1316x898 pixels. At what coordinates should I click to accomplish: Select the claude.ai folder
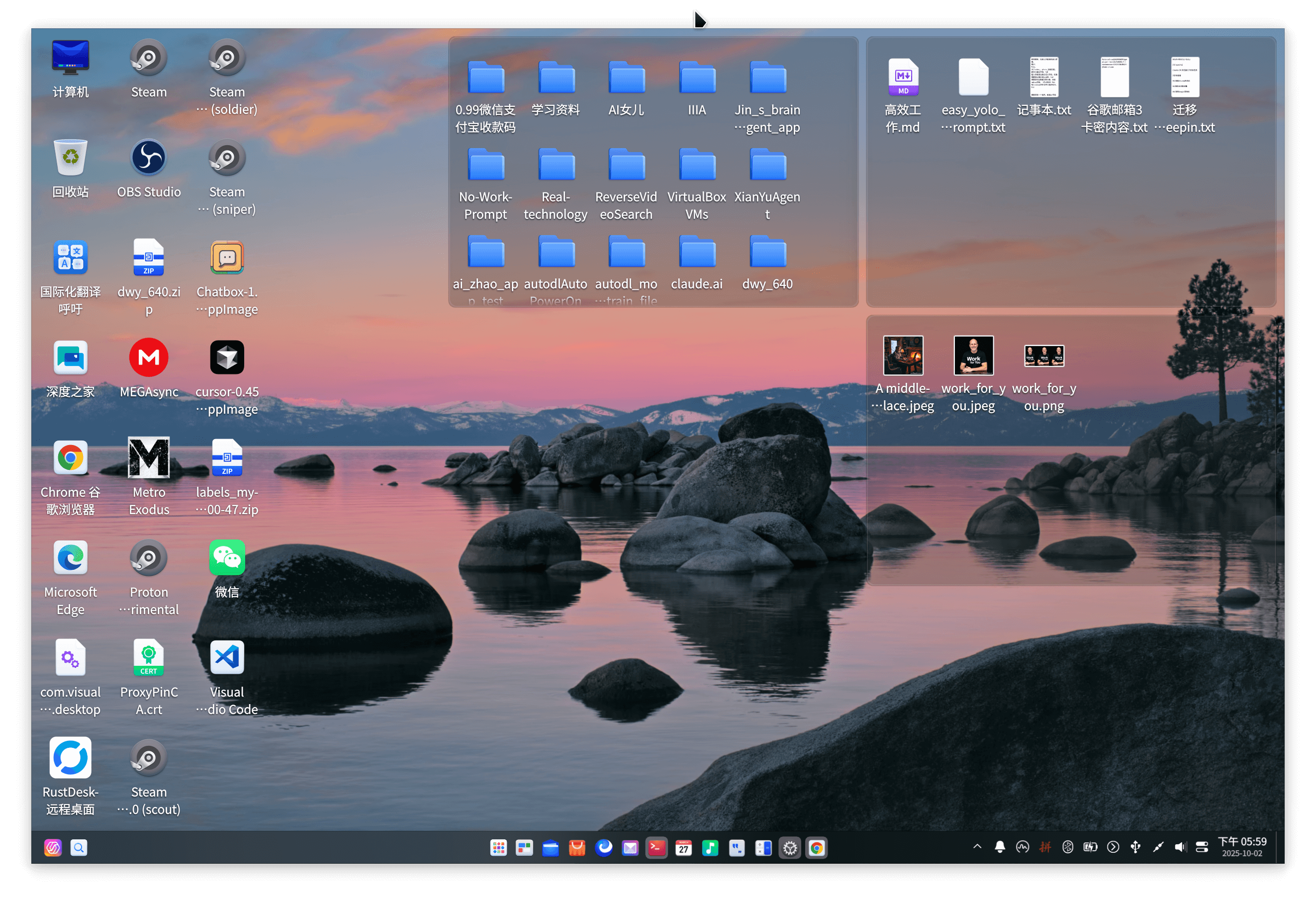pyautogui.click(x=698, y=252)
